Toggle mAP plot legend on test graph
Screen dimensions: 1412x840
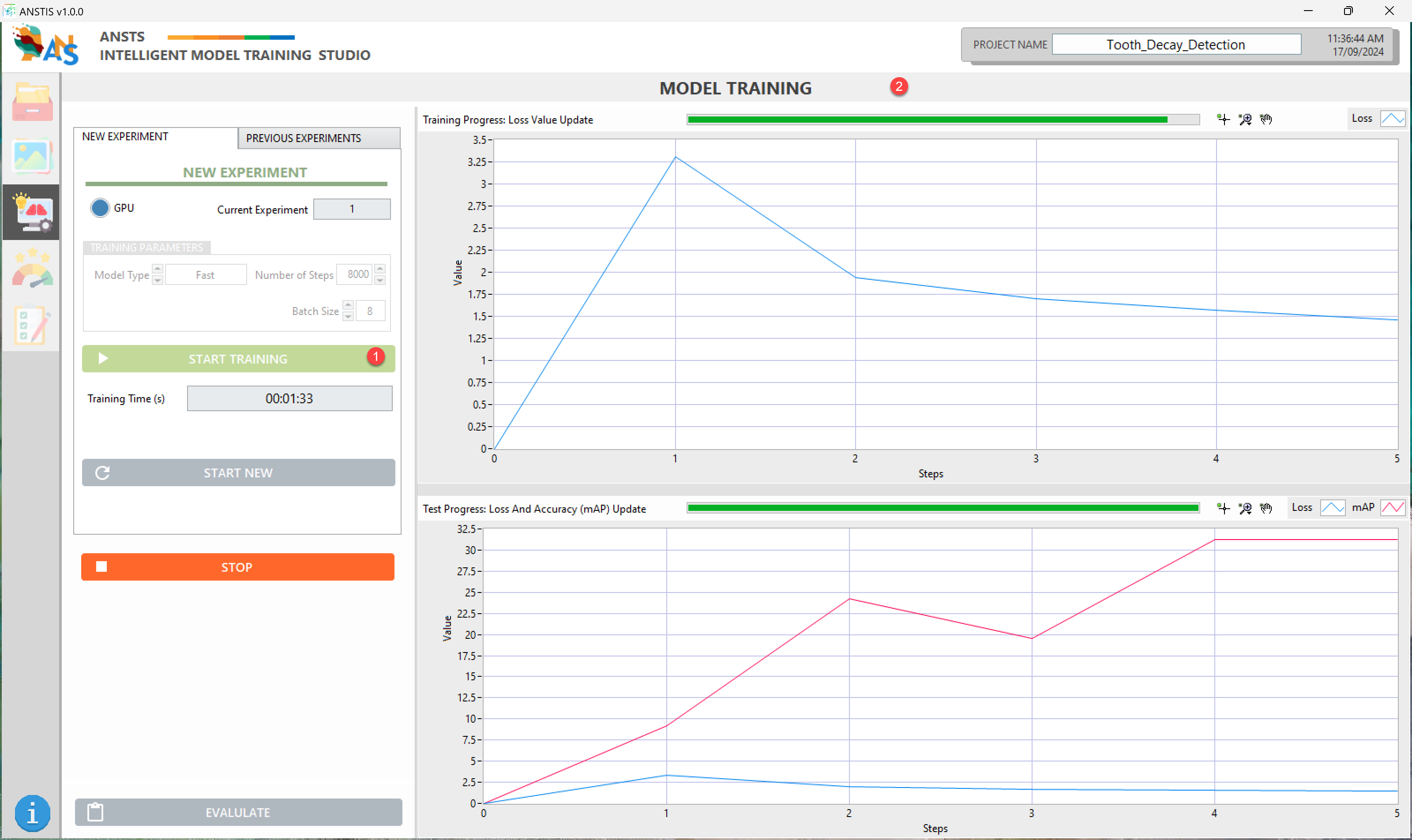(x=1392, y=508)
